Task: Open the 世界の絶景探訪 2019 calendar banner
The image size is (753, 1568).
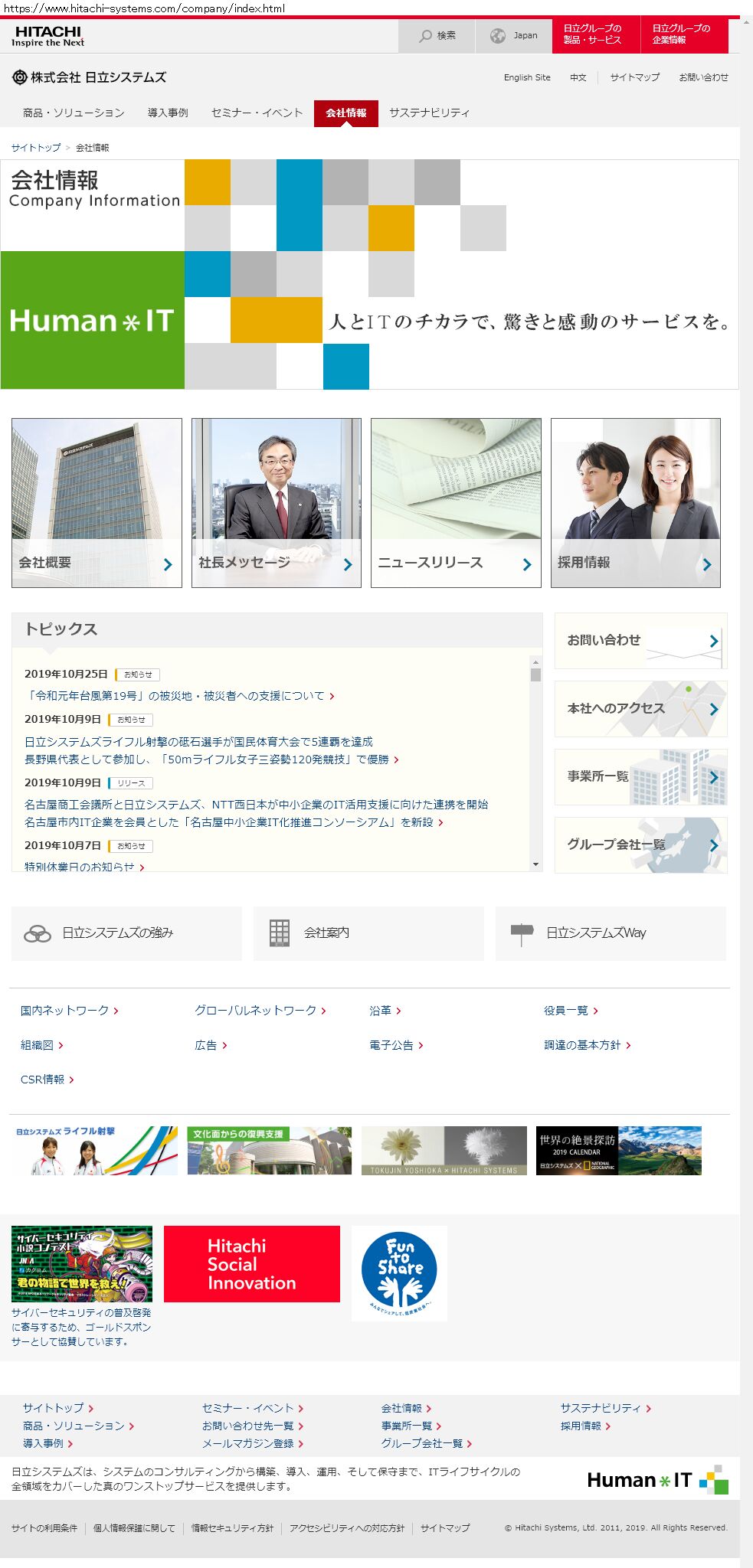Action: tap(618, 1151)
